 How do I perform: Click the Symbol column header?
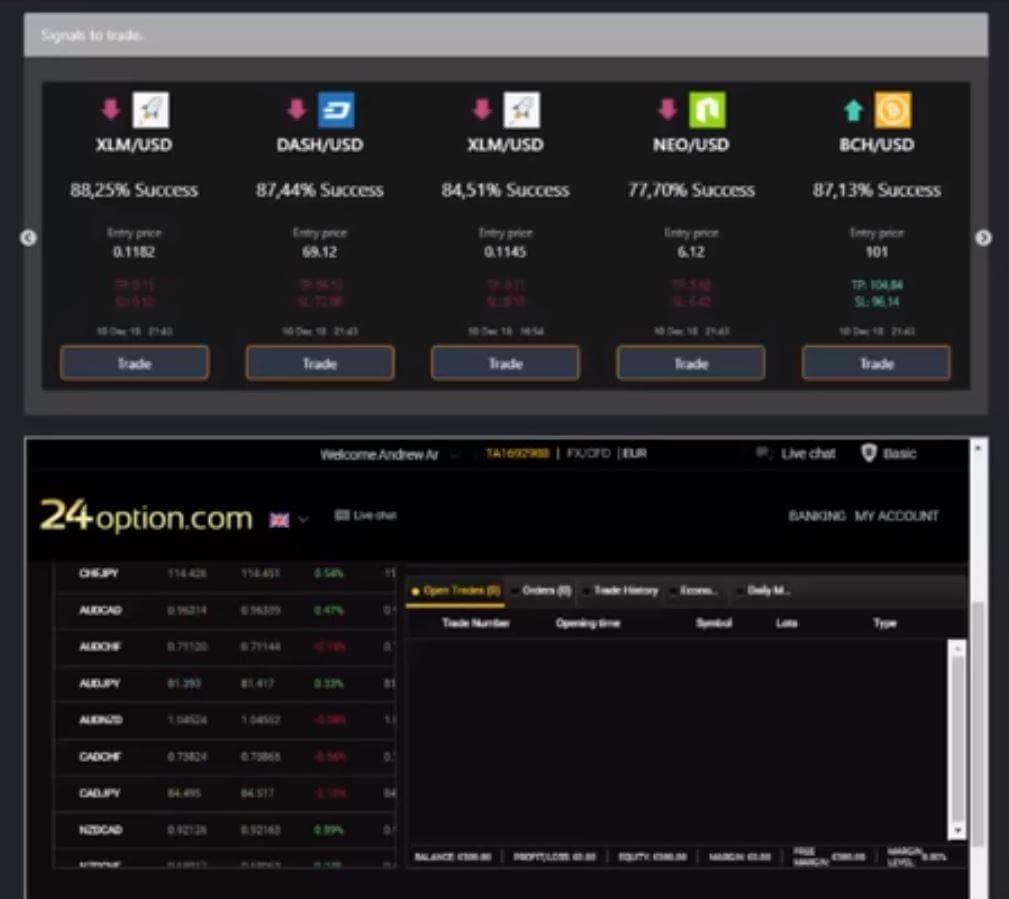714,623
